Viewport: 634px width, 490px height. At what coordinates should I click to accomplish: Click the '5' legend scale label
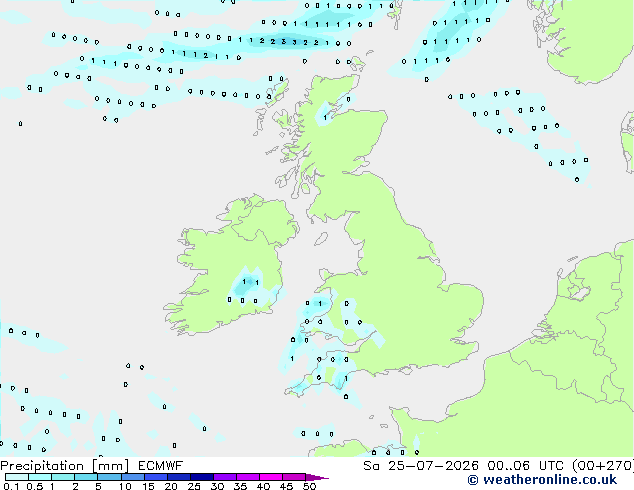click(98, 486)
